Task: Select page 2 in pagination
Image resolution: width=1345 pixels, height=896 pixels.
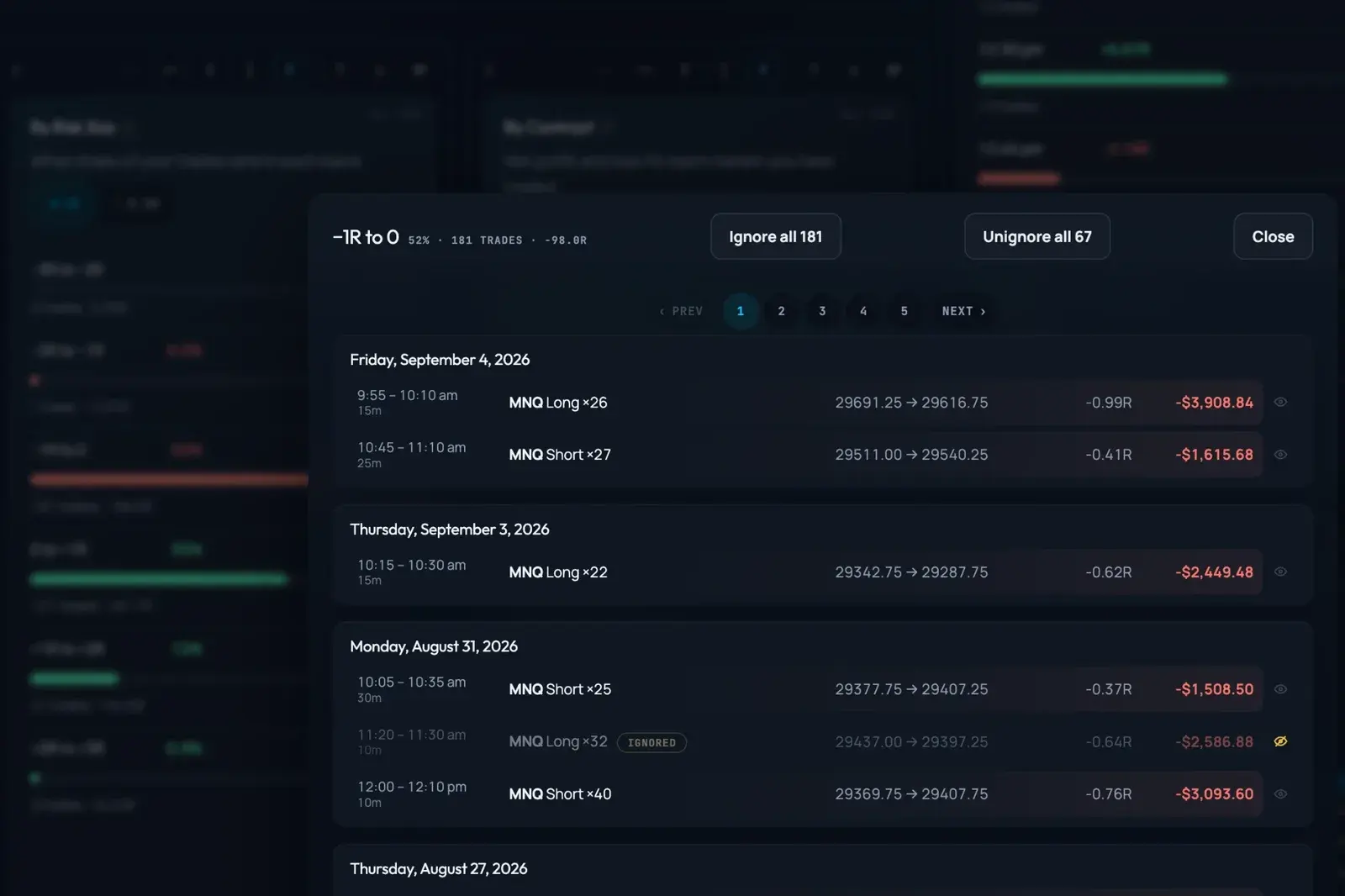Action: pos(782,311)
